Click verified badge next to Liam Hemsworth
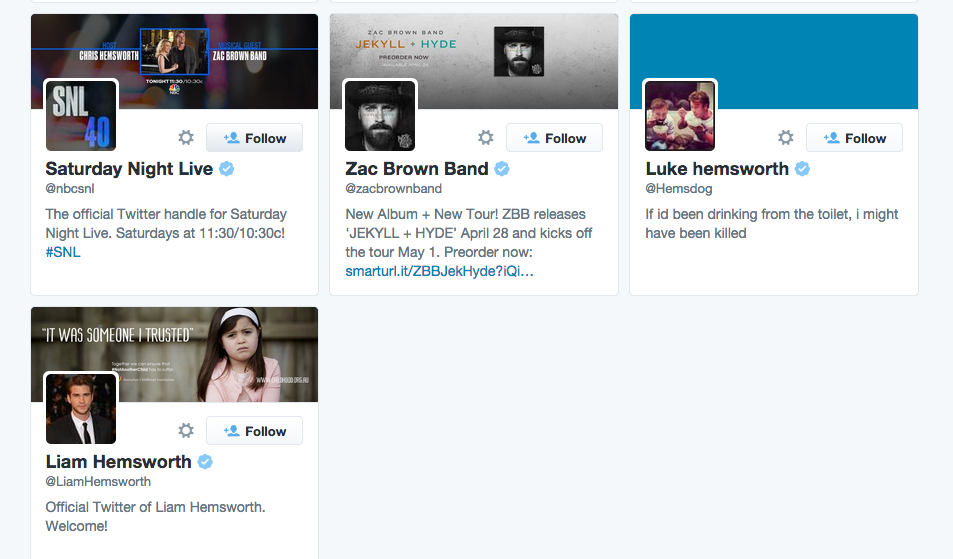953x559 pixels. tap(205, 462)
